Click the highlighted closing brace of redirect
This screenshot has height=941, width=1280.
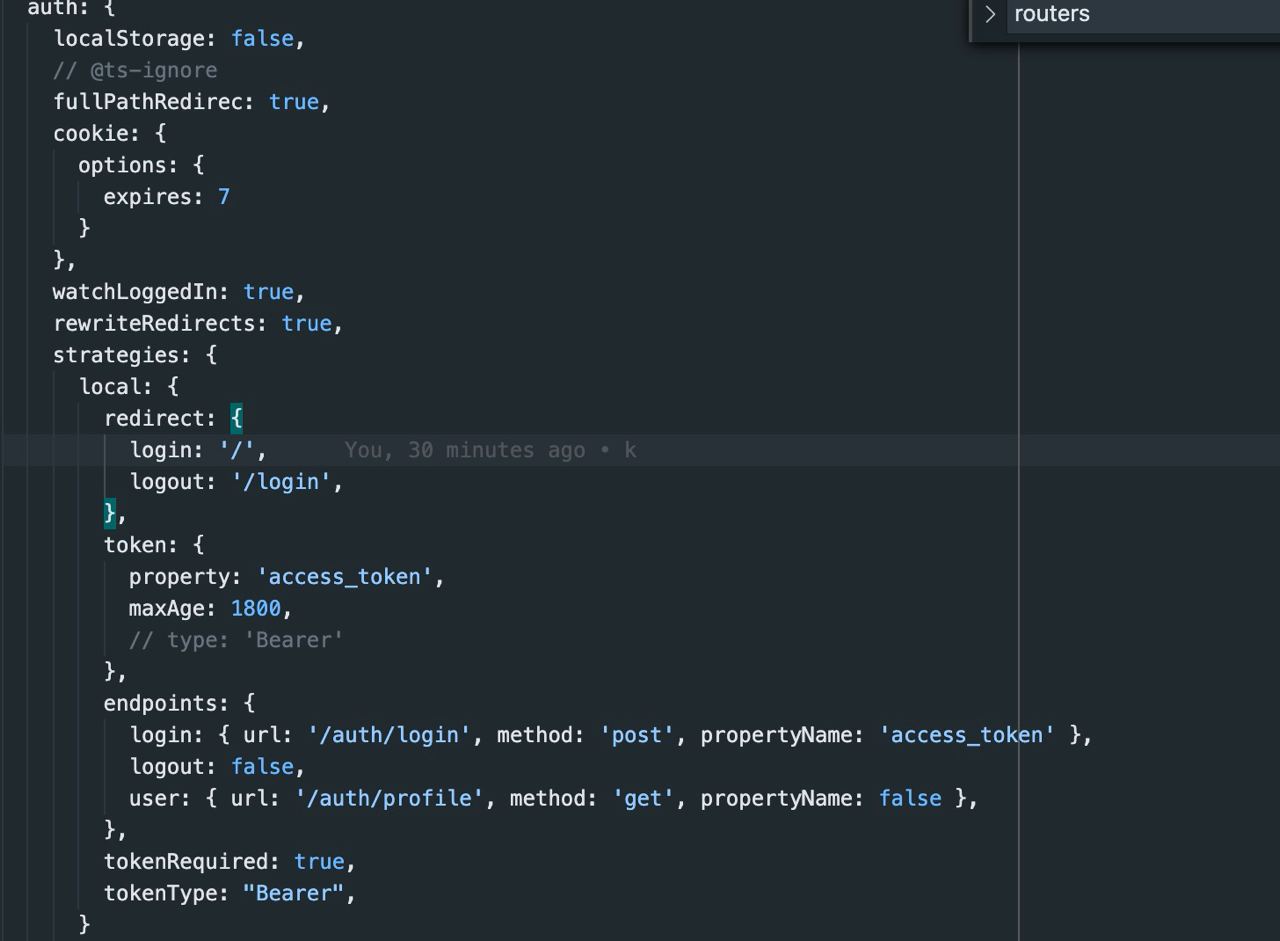tap(110, 513)
